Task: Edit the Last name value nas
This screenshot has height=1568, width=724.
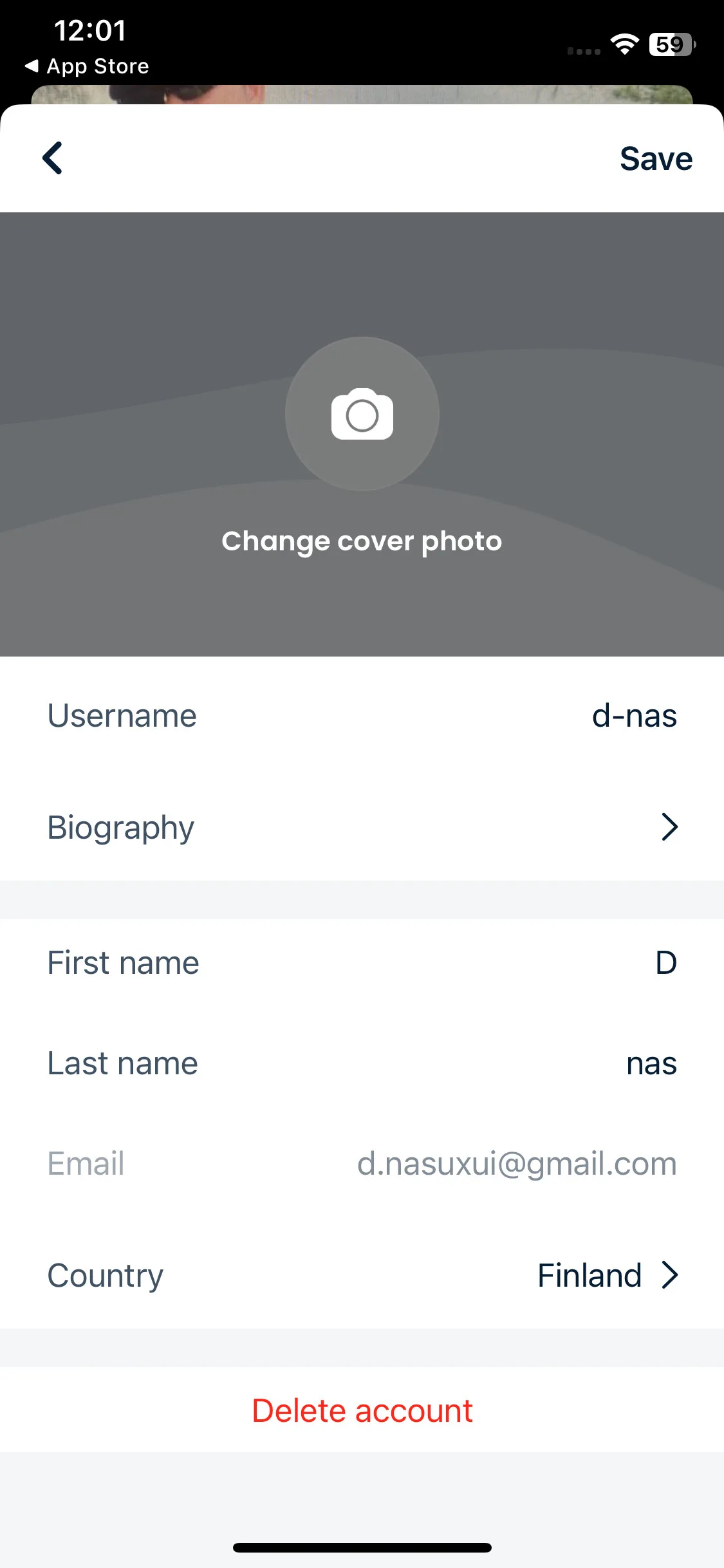Action: [651, 1063]
